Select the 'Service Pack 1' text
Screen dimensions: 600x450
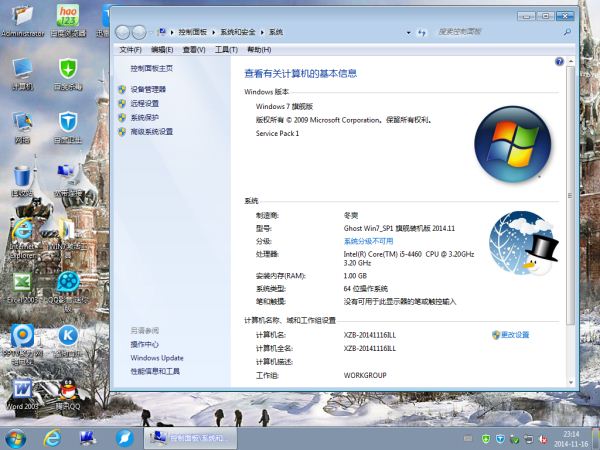click(277, 134)
